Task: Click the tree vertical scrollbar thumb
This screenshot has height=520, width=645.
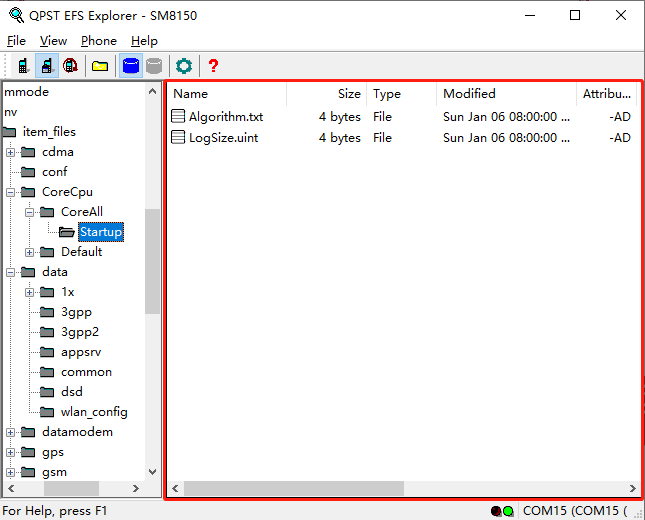Action: (x=152, y=262)
